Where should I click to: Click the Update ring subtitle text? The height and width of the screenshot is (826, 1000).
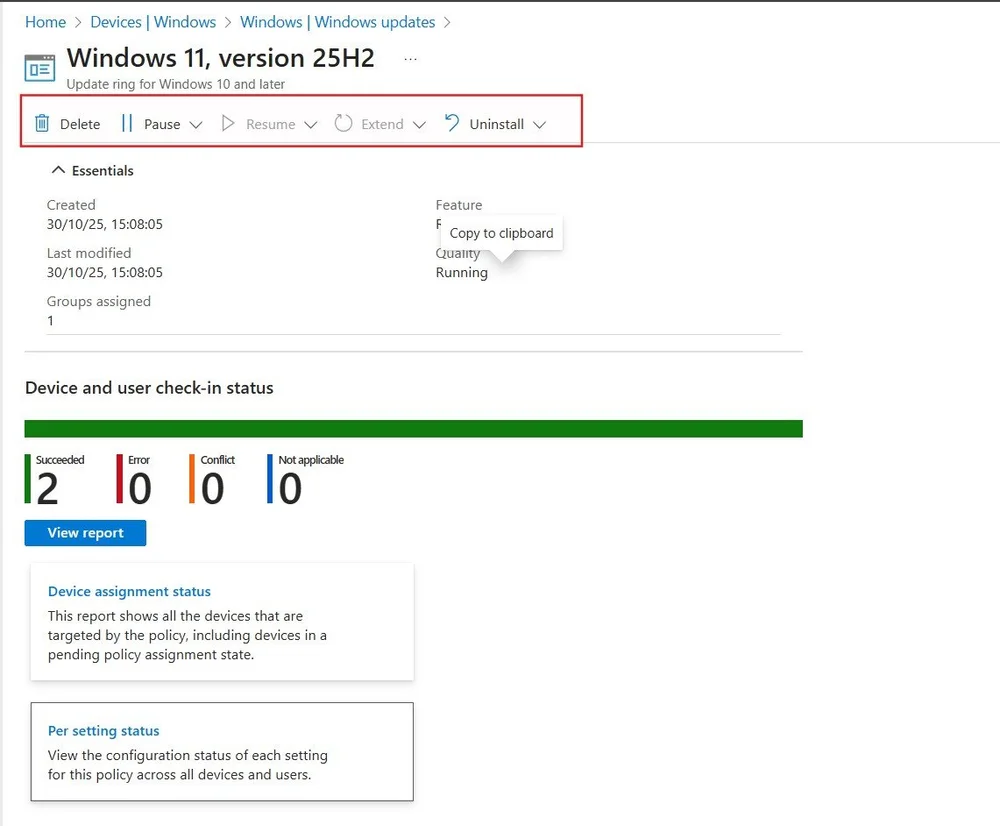[175, 84]
